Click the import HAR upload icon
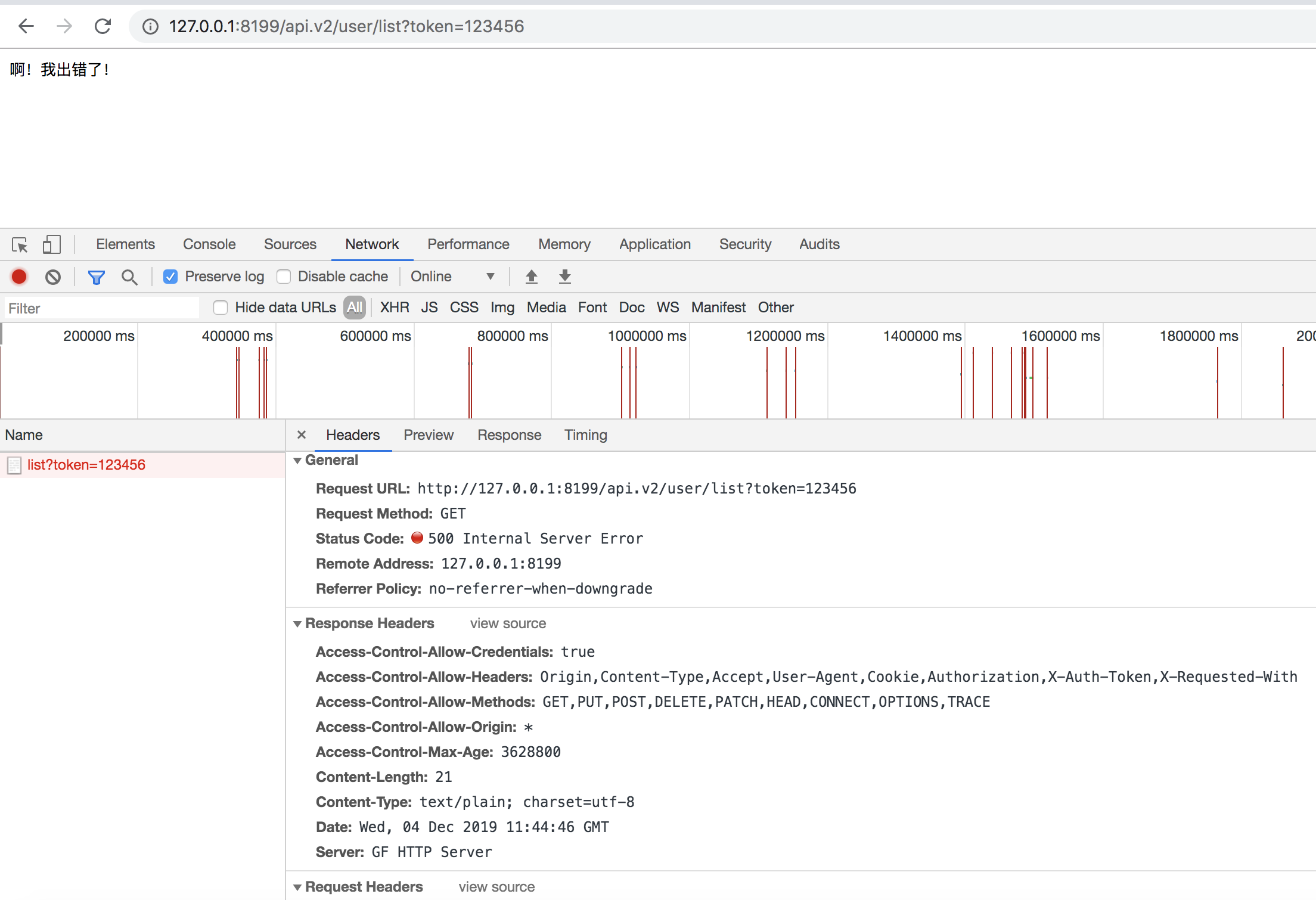1316x900 pixels. [x=531, y=277]
